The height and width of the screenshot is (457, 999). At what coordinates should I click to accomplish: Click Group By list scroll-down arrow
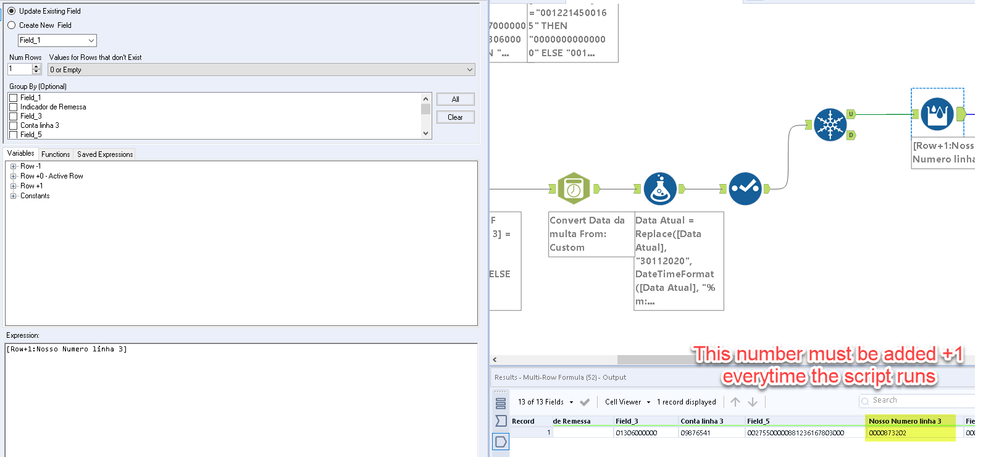[x=426, y=133]
